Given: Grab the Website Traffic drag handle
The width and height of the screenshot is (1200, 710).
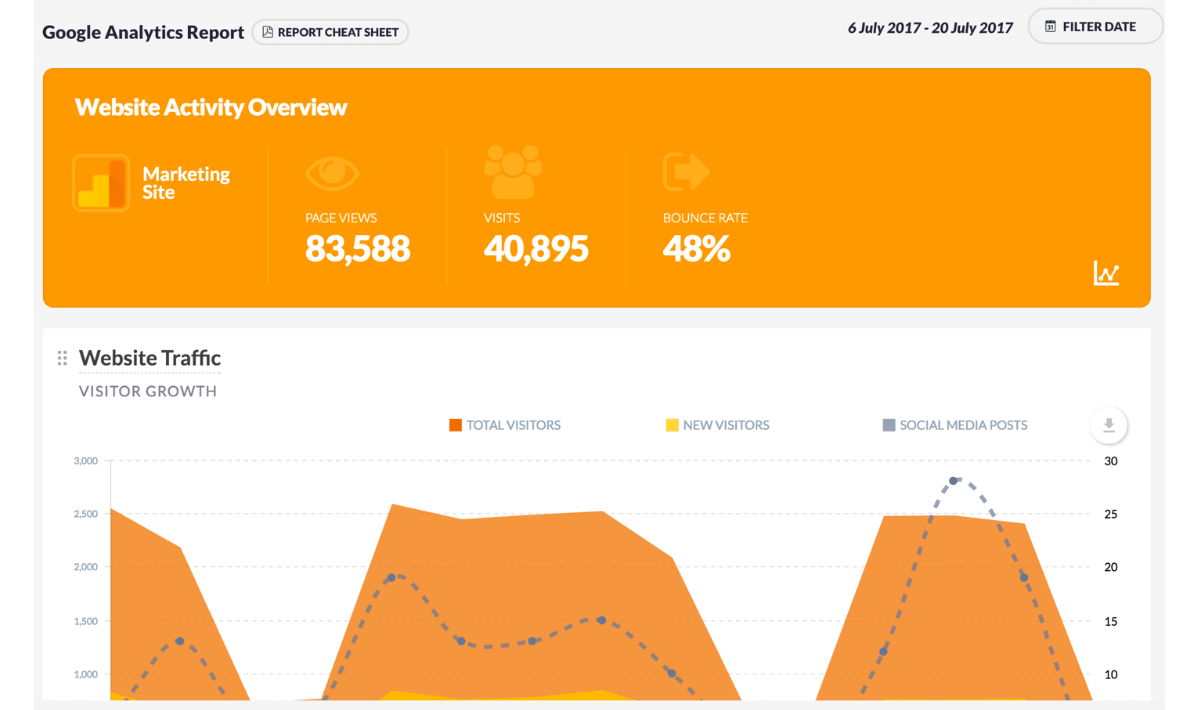Looking at the screenshot, I should point(62,358).
